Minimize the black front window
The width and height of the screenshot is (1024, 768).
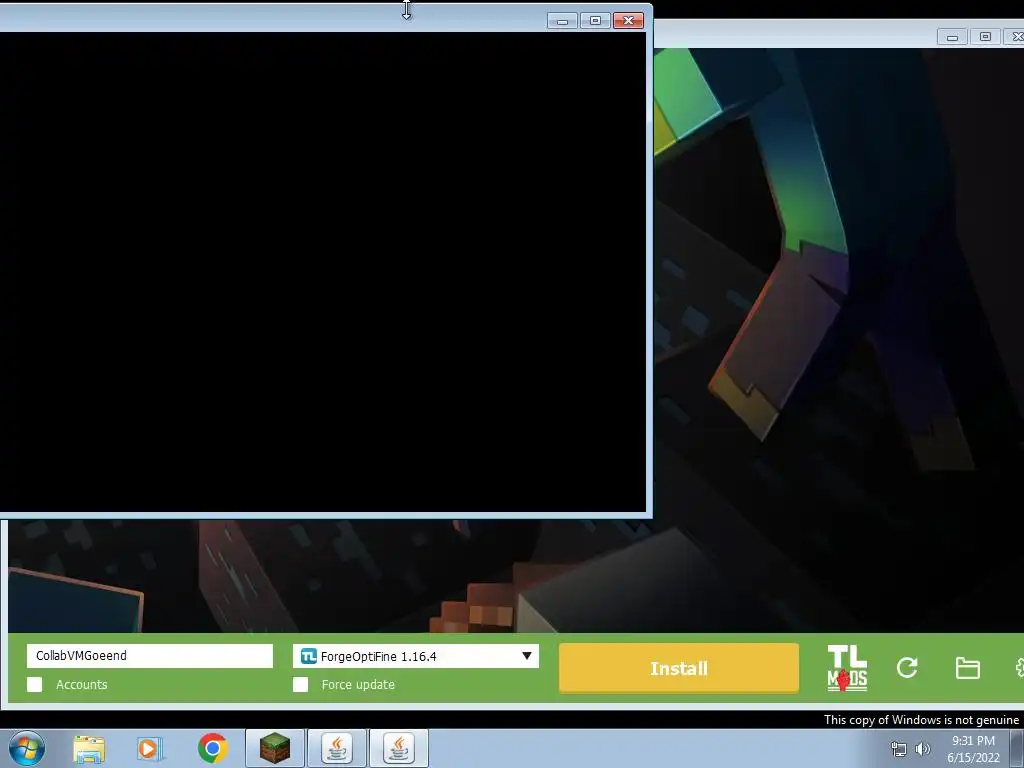click(562, 20)
